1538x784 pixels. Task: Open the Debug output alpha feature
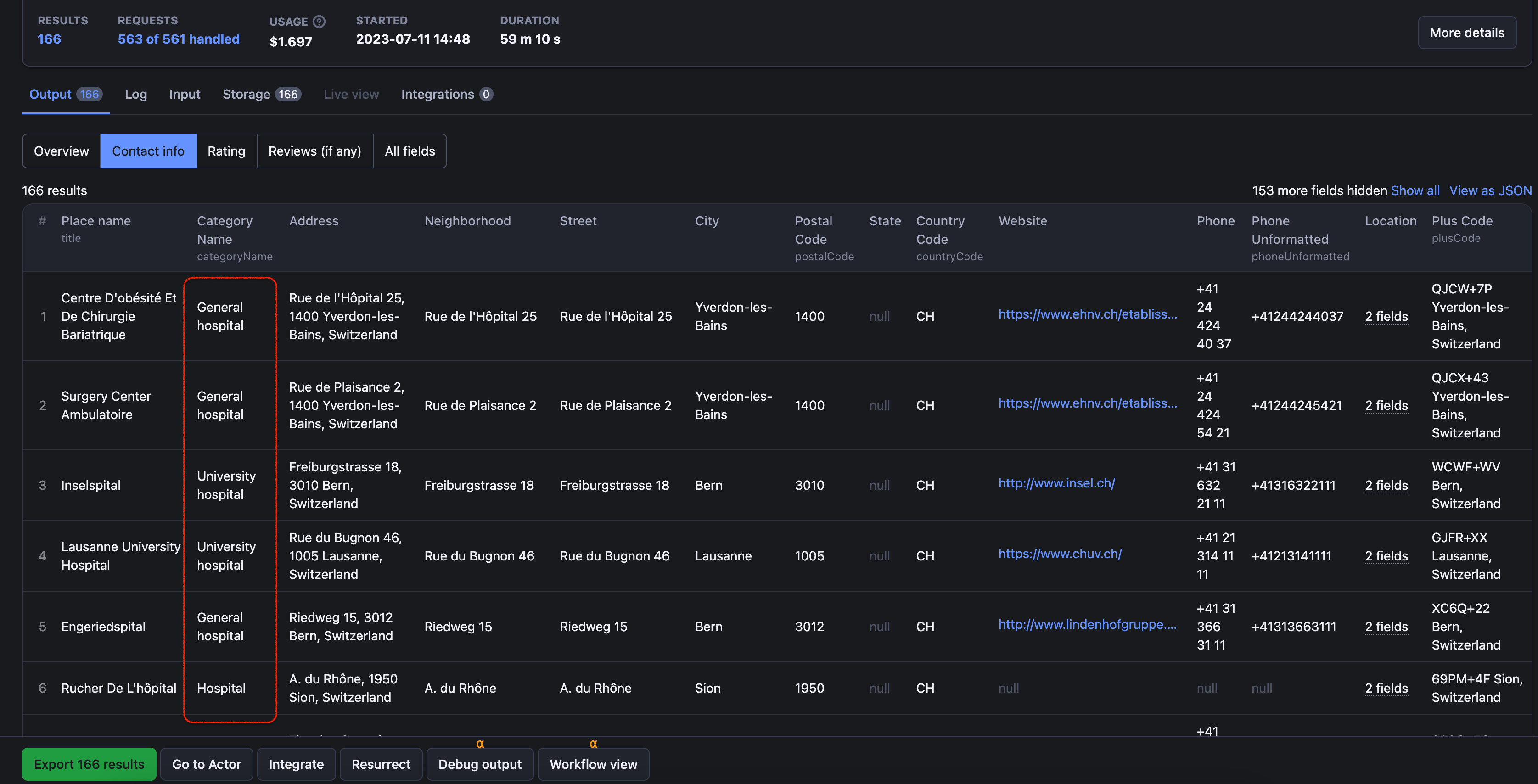[x=479, y=764]
